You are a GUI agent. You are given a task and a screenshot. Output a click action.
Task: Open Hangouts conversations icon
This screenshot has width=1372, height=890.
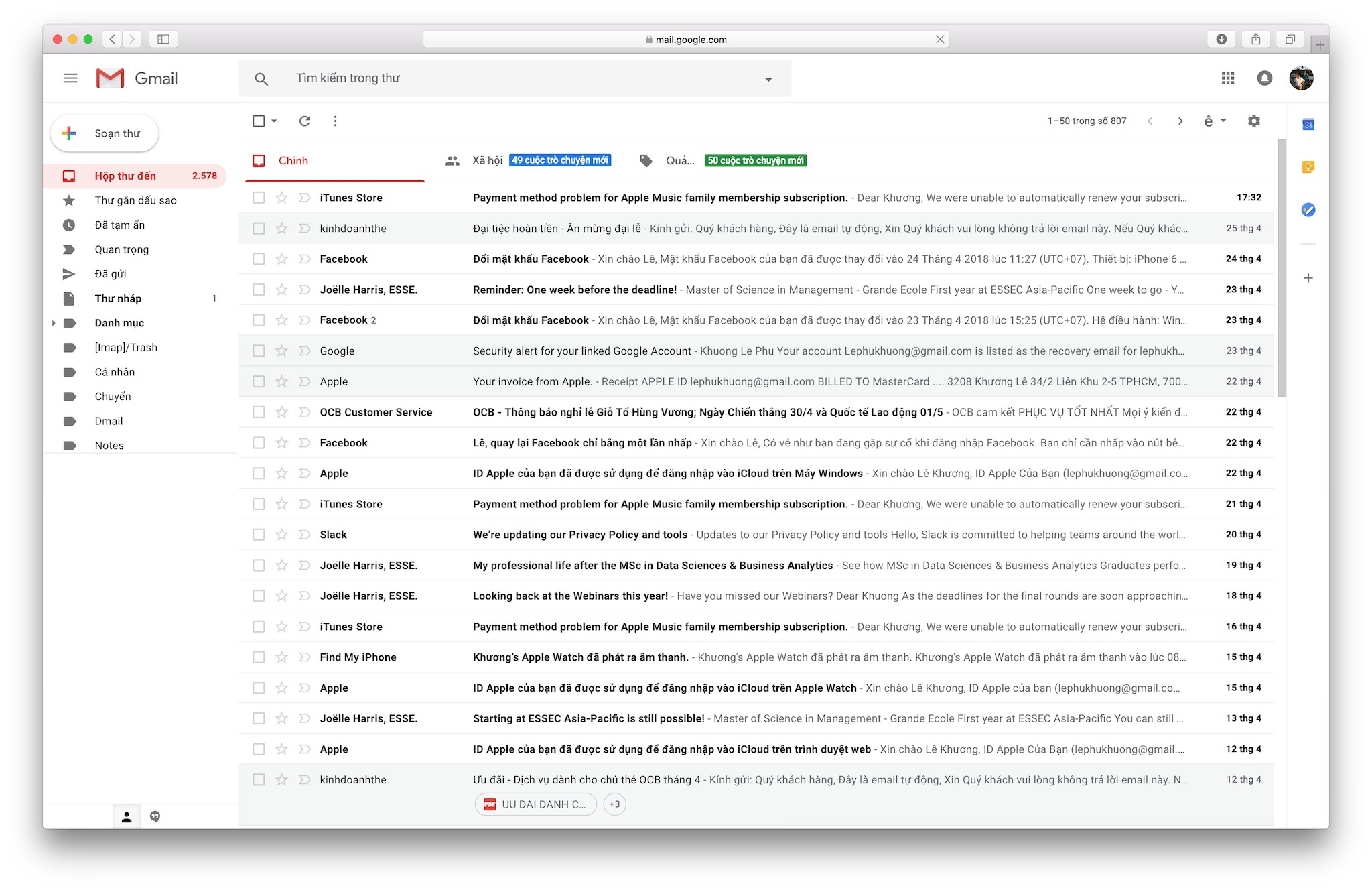155,816
